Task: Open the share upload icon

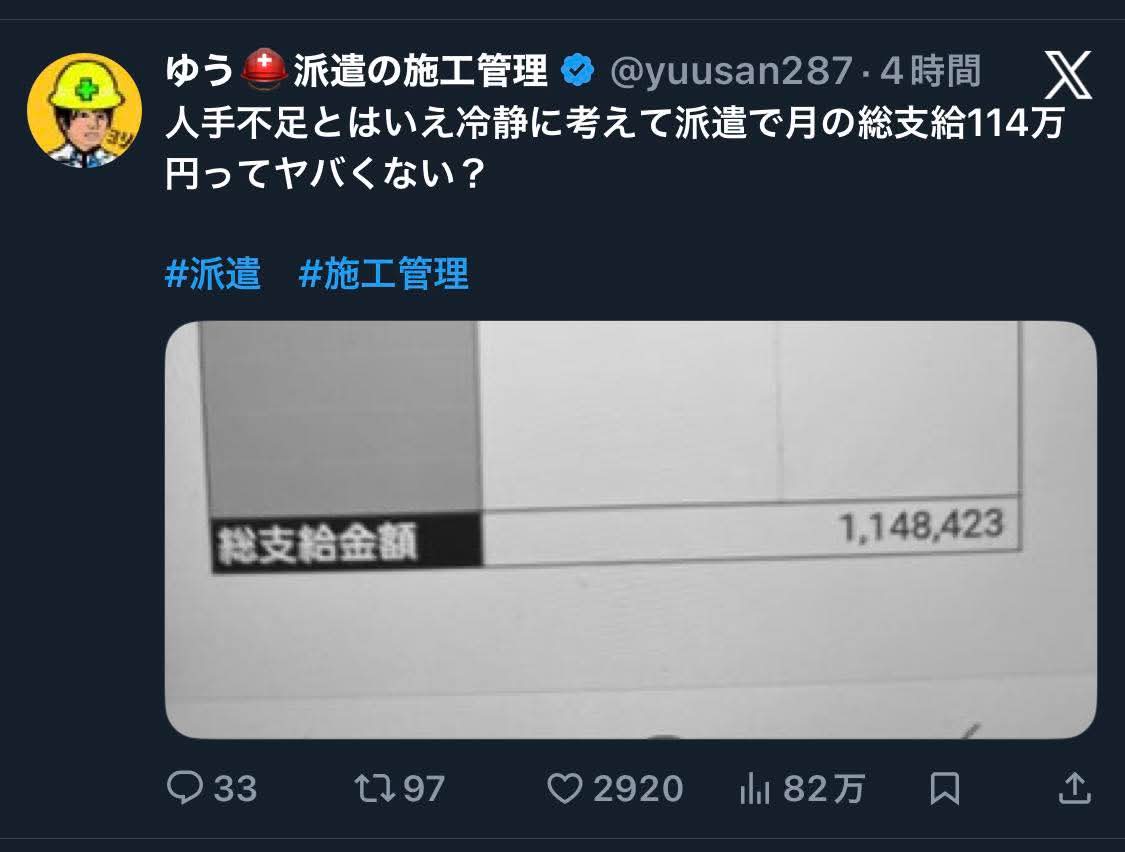Action: [1074, 787]
